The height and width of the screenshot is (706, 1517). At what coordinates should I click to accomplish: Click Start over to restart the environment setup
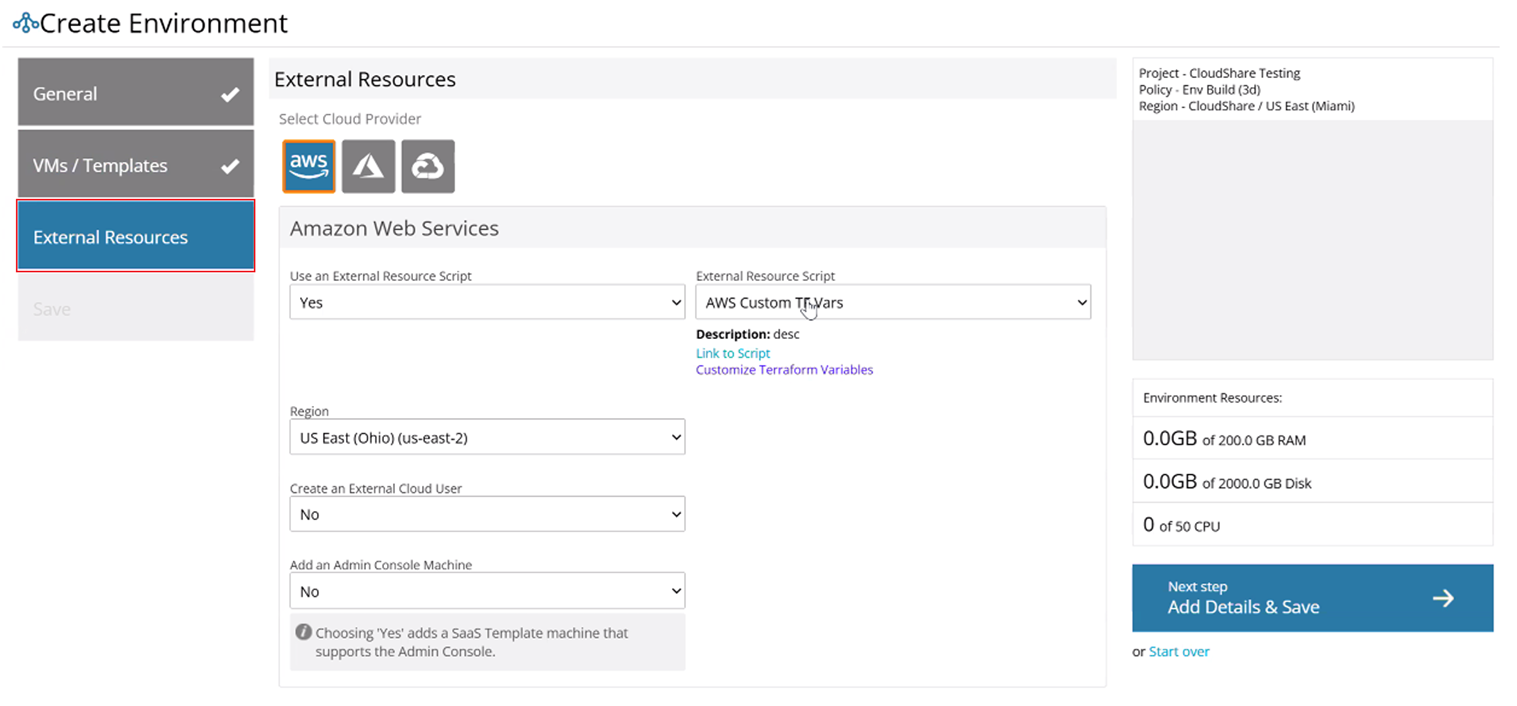point(1178,651)
